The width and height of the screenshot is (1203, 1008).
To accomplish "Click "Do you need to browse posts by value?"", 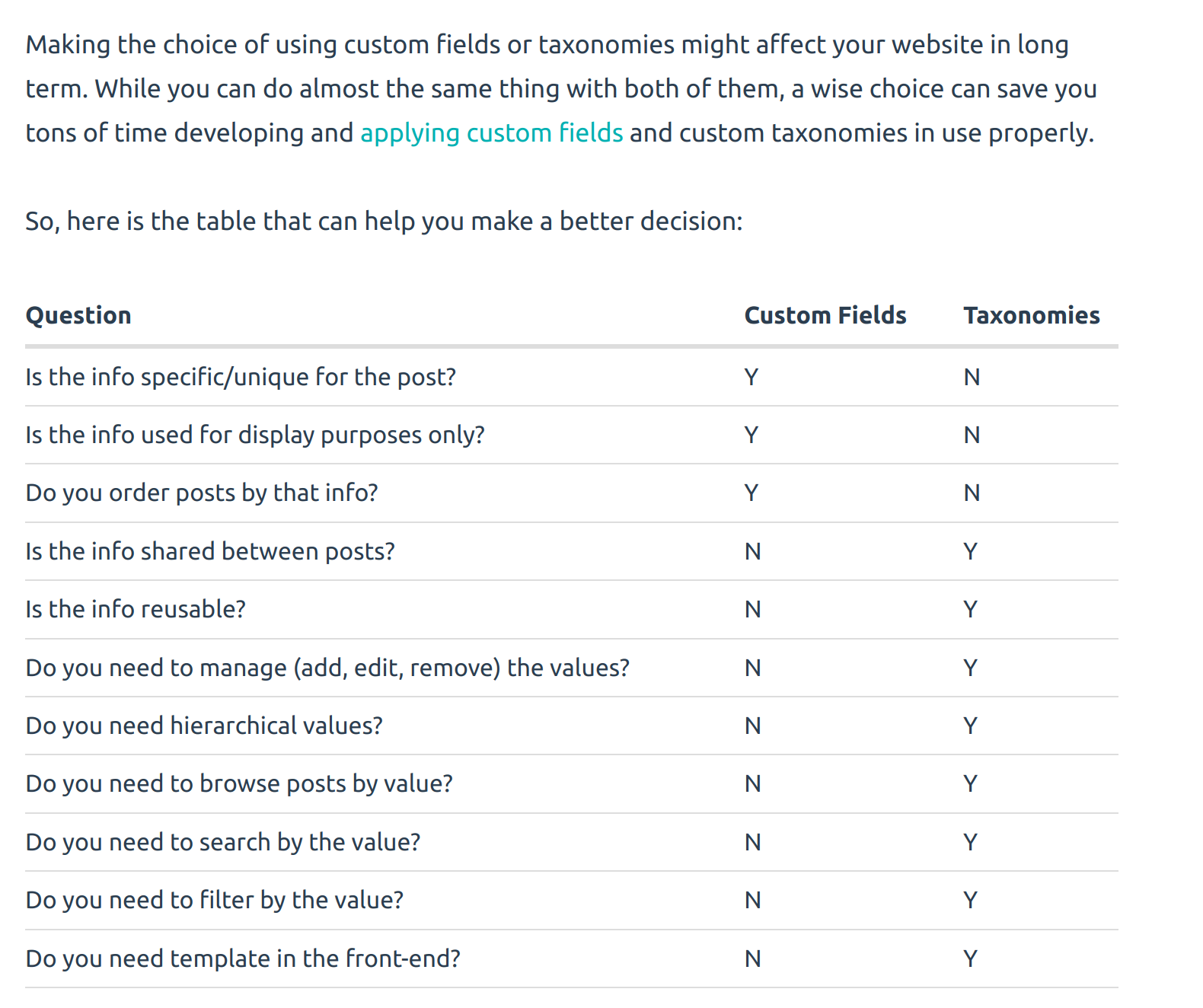I will click(239, 784).
